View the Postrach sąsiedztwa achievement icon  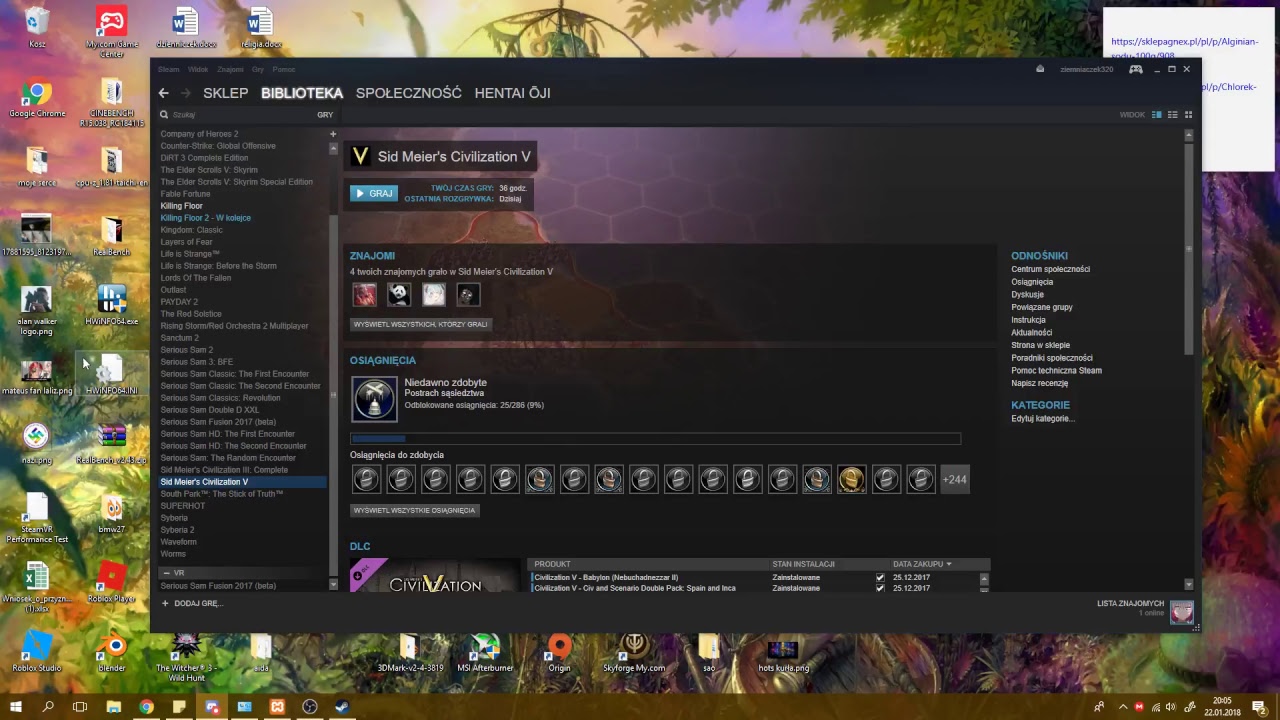point(374,399)
